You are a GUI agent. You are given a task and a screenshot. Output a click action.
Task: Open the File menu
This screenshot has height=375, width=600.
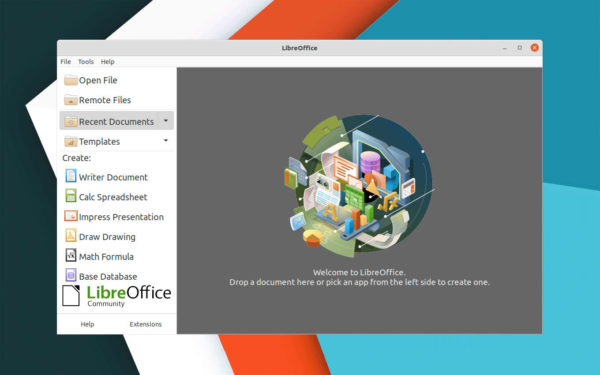click(x=66, y=62)
